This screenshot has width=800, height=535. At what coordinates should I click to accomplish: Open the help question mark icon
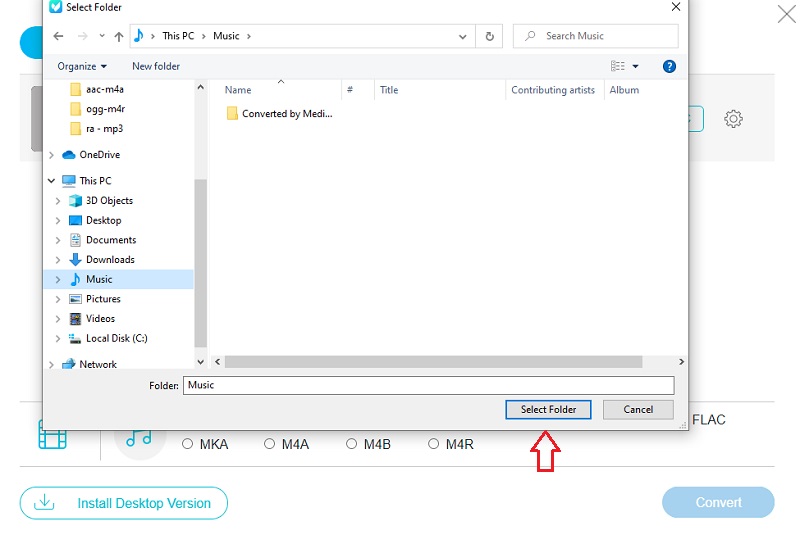669,66
